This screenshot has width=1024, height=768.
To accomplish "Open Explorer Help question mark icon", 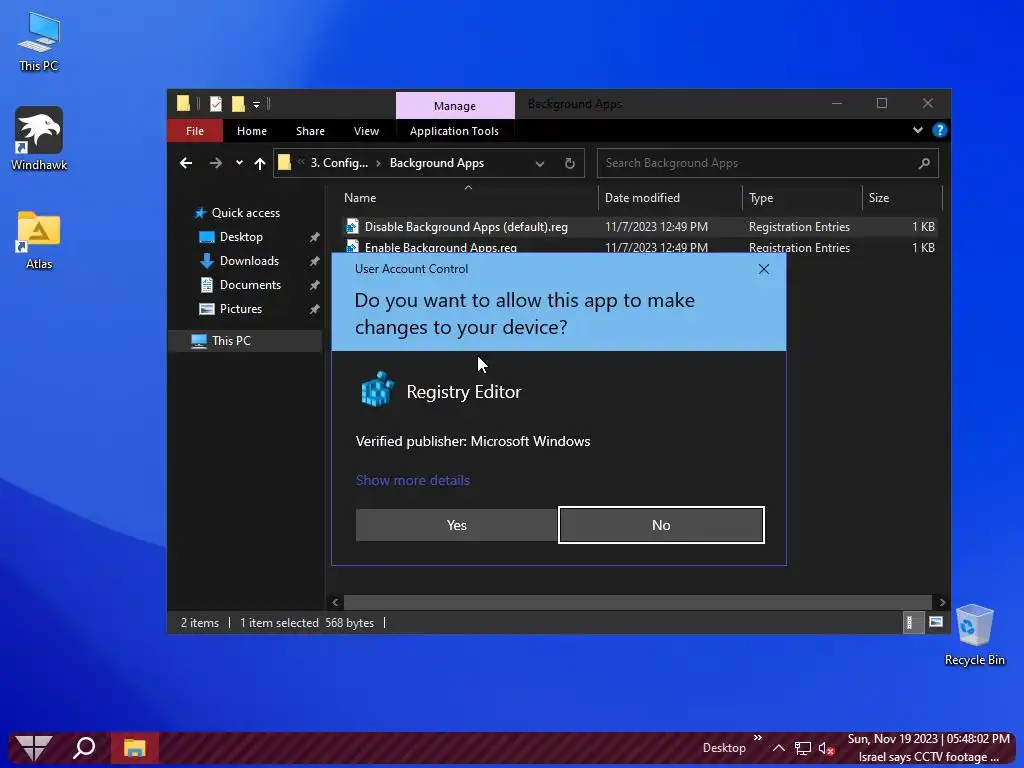I will click(939, 130).
